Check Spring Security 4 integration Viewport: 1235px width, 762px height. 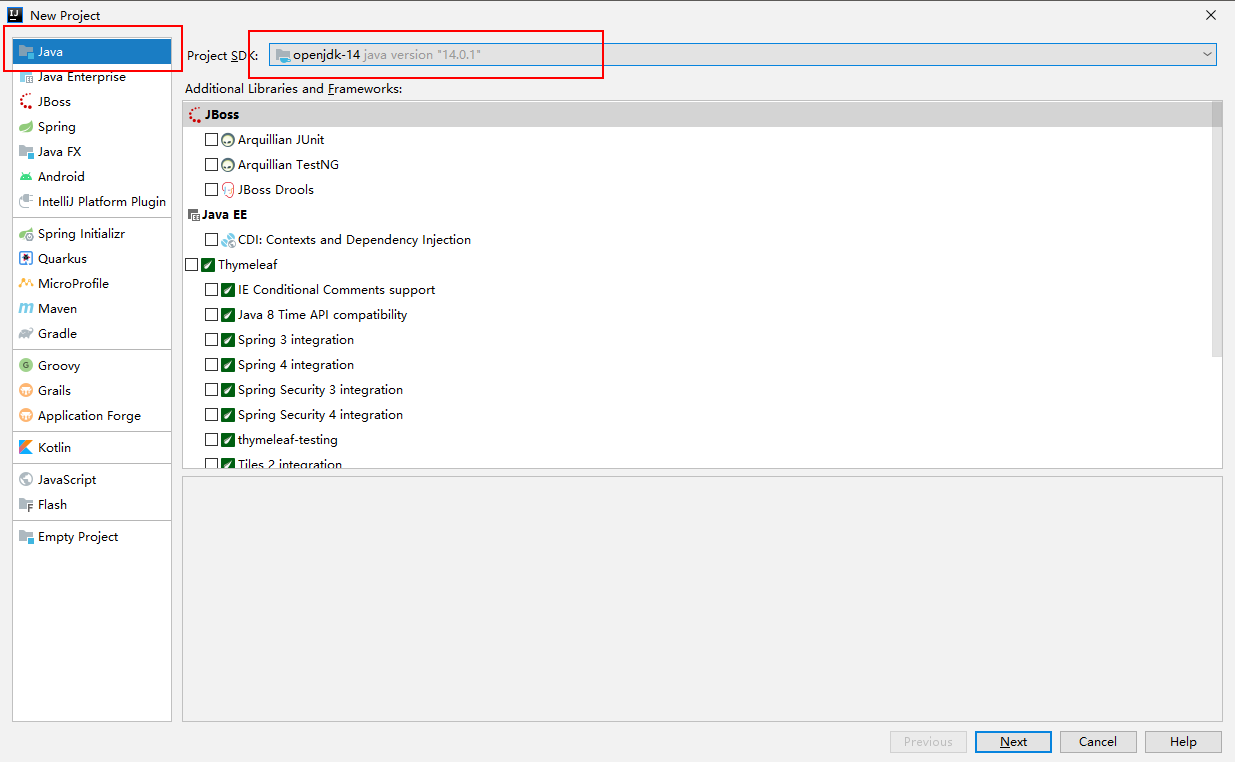[x=211, y=415]
